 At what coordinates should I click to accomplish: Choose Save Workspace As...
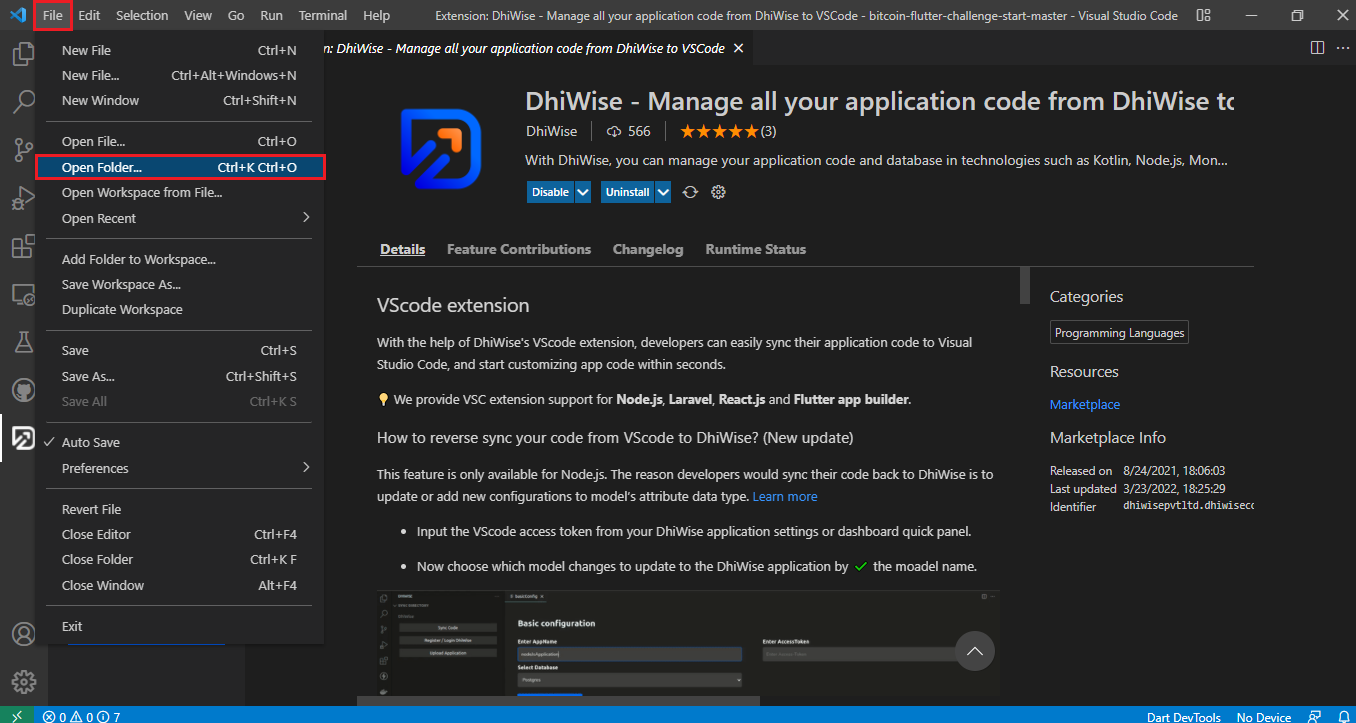point(179,284)
